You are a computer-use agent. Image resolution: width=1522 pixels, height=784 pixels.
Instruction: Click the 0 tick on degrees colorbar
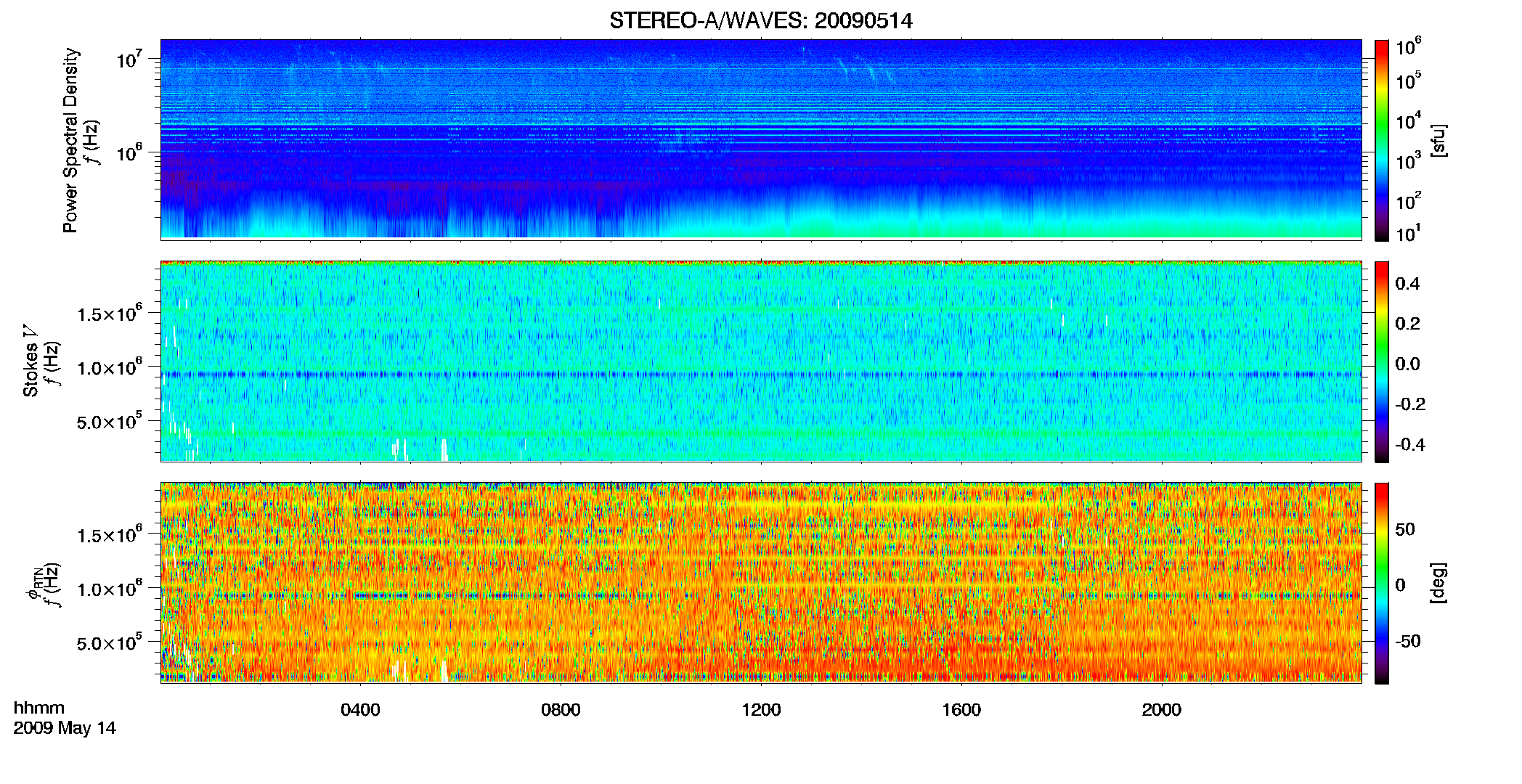tap(1400, 584)
